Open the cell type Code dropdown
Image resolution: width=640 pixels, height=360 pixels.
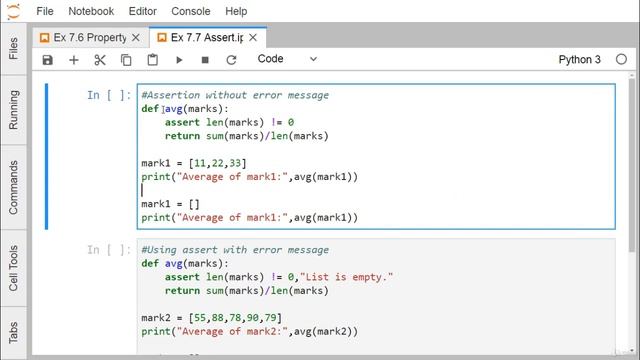tap(287, 59)
